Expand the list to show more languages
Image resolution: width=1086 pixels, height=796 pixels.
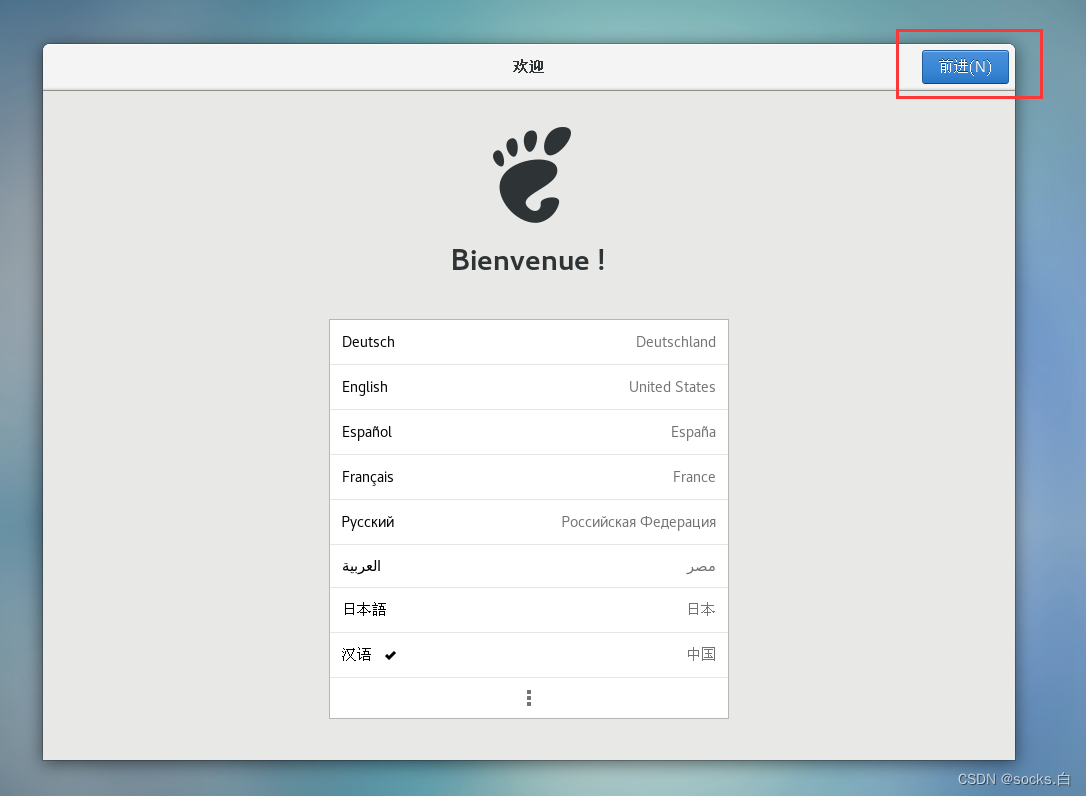click(x=528, y=697)
